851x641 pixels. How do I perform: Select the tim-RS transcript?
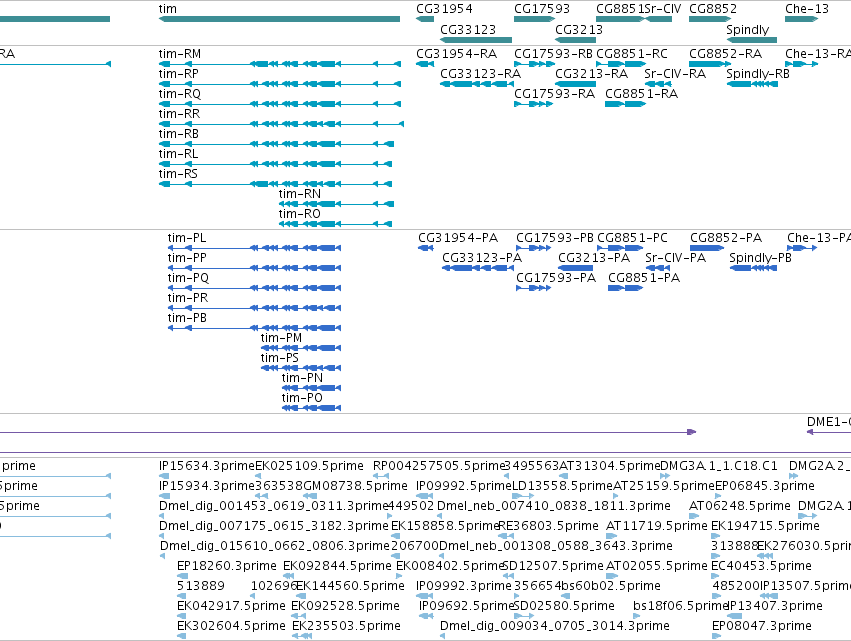pos(275,185)
